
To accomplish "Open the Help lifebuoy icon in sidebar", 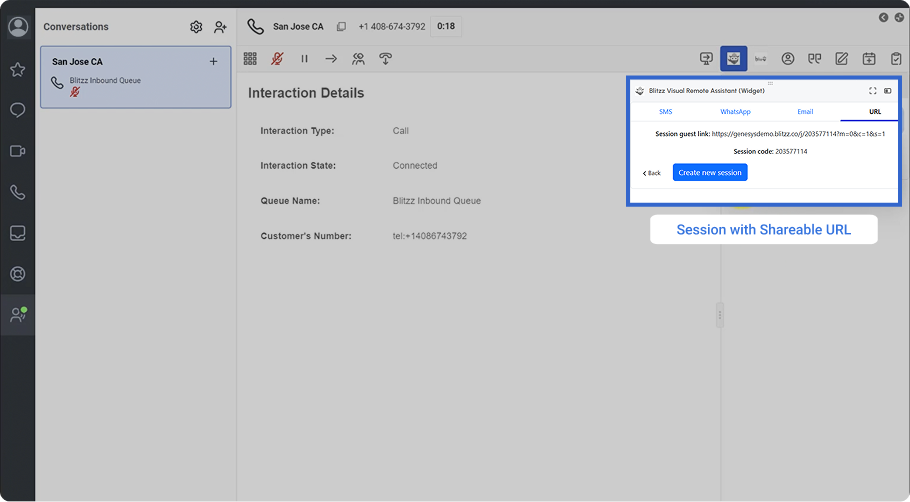I will pos(17,274).
